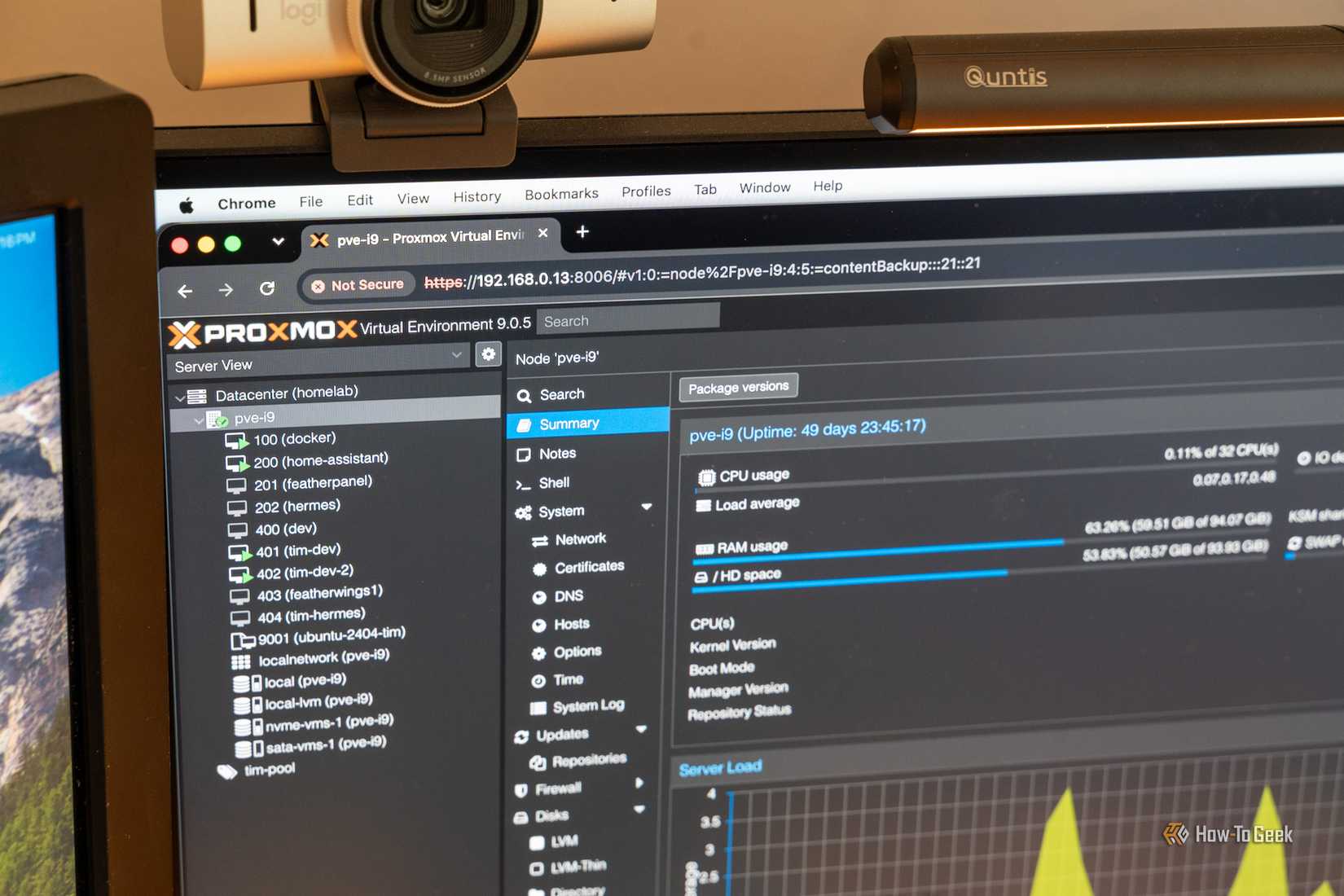Collapse the System submenu arrow
Image resolution: width=1344 pixels, height=896 pixels.
pos(647,507)
